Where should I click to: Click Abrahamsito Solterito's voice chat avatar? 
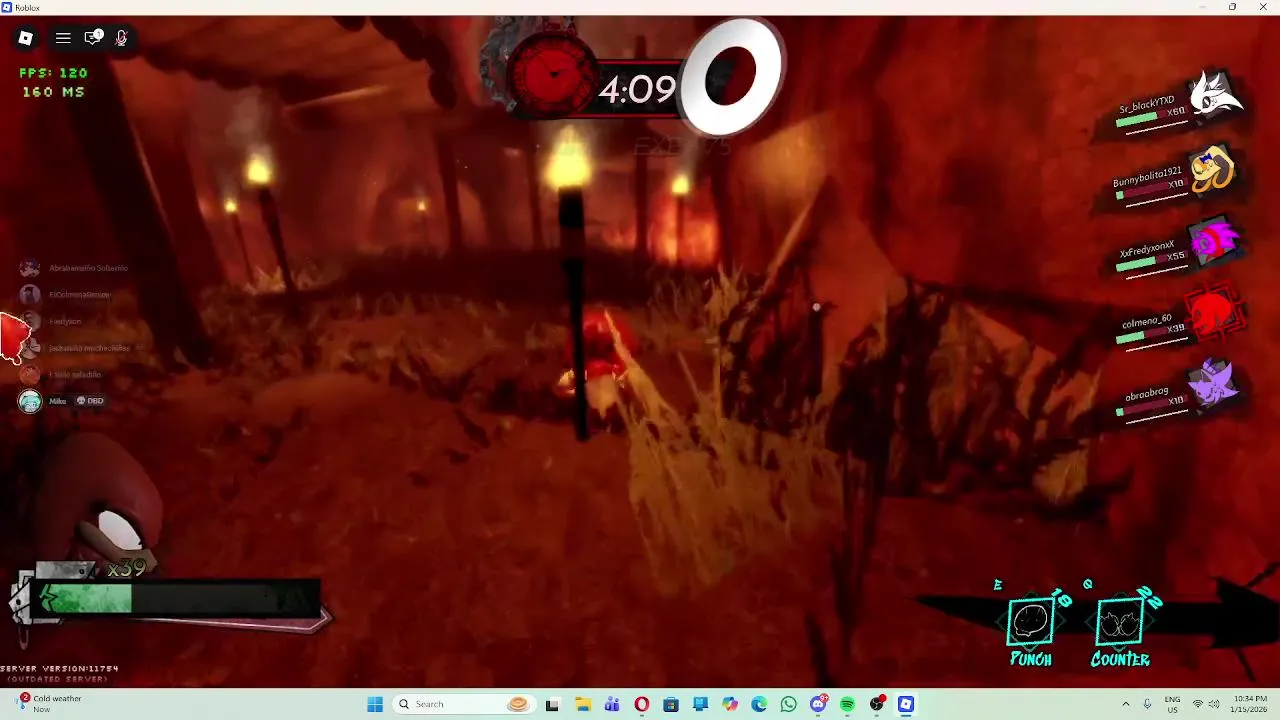coord(30,268)
